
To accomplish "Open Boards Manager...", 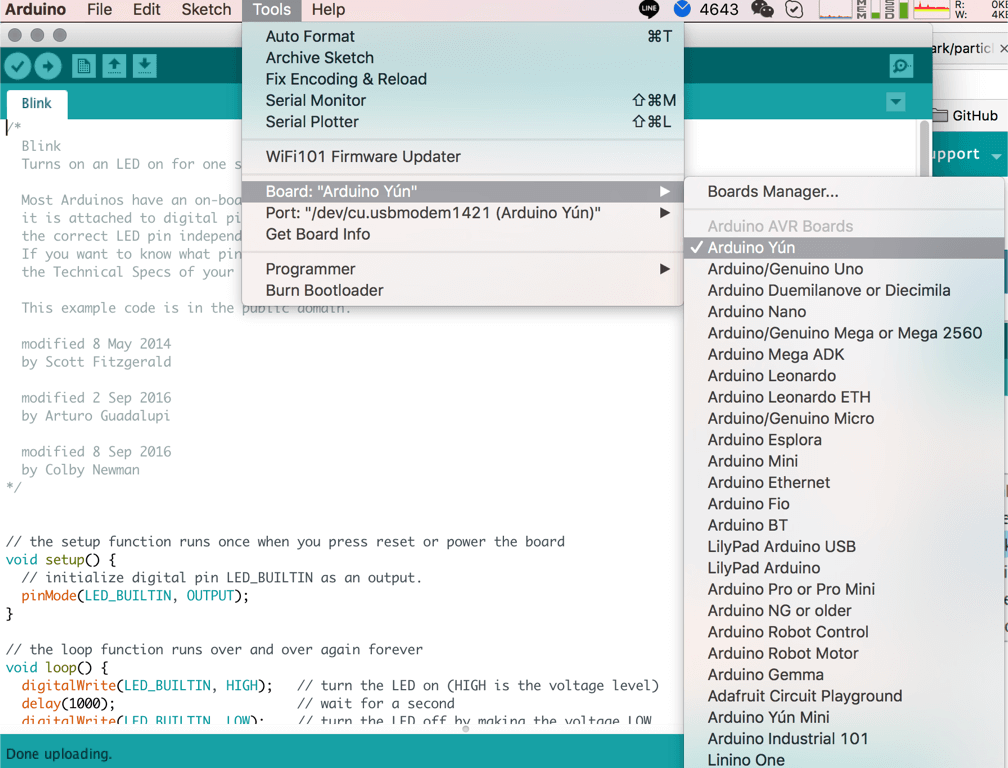I will [x=844, y=192].
